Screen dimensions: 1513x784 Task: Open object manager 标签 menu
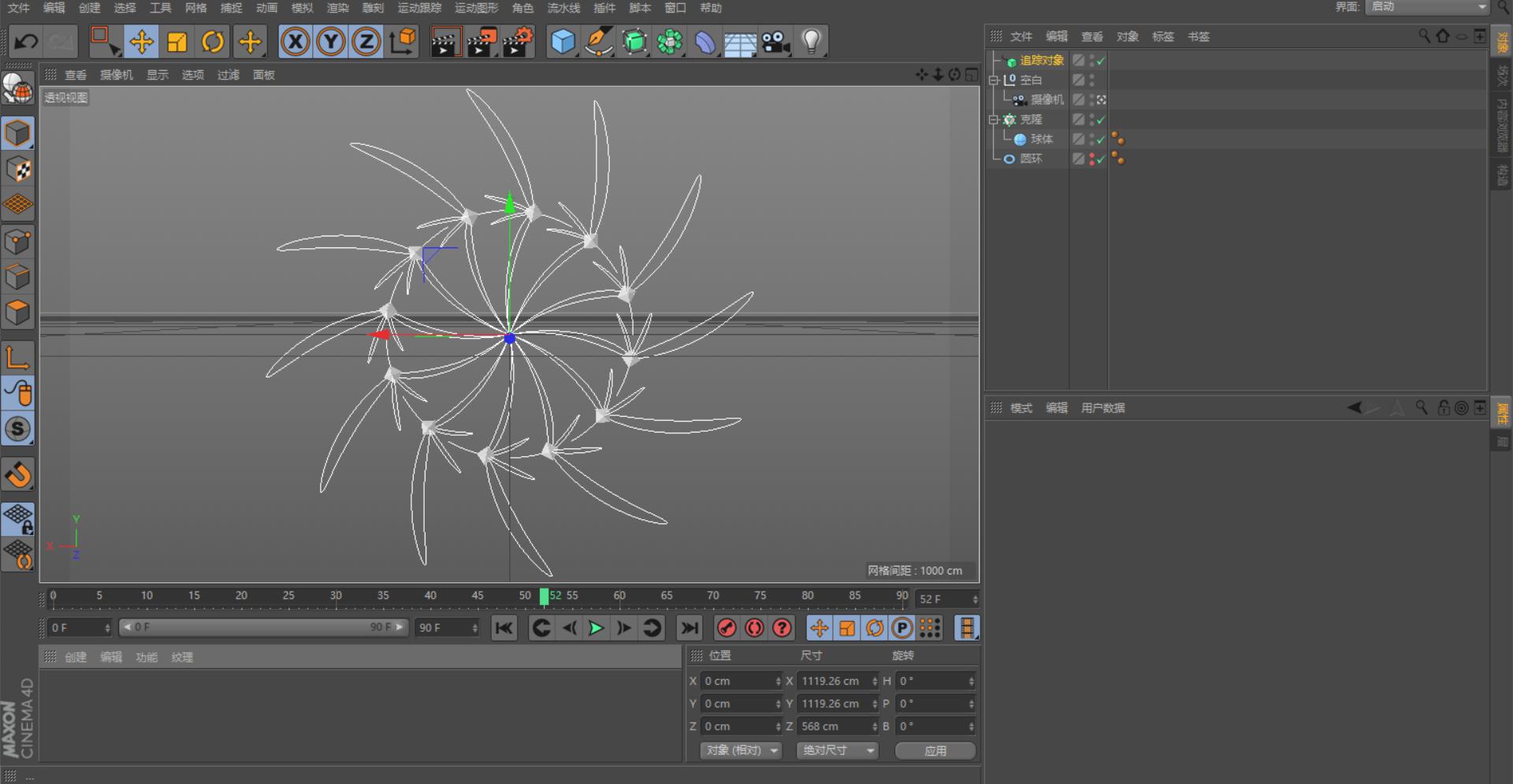pos(1163,36)
